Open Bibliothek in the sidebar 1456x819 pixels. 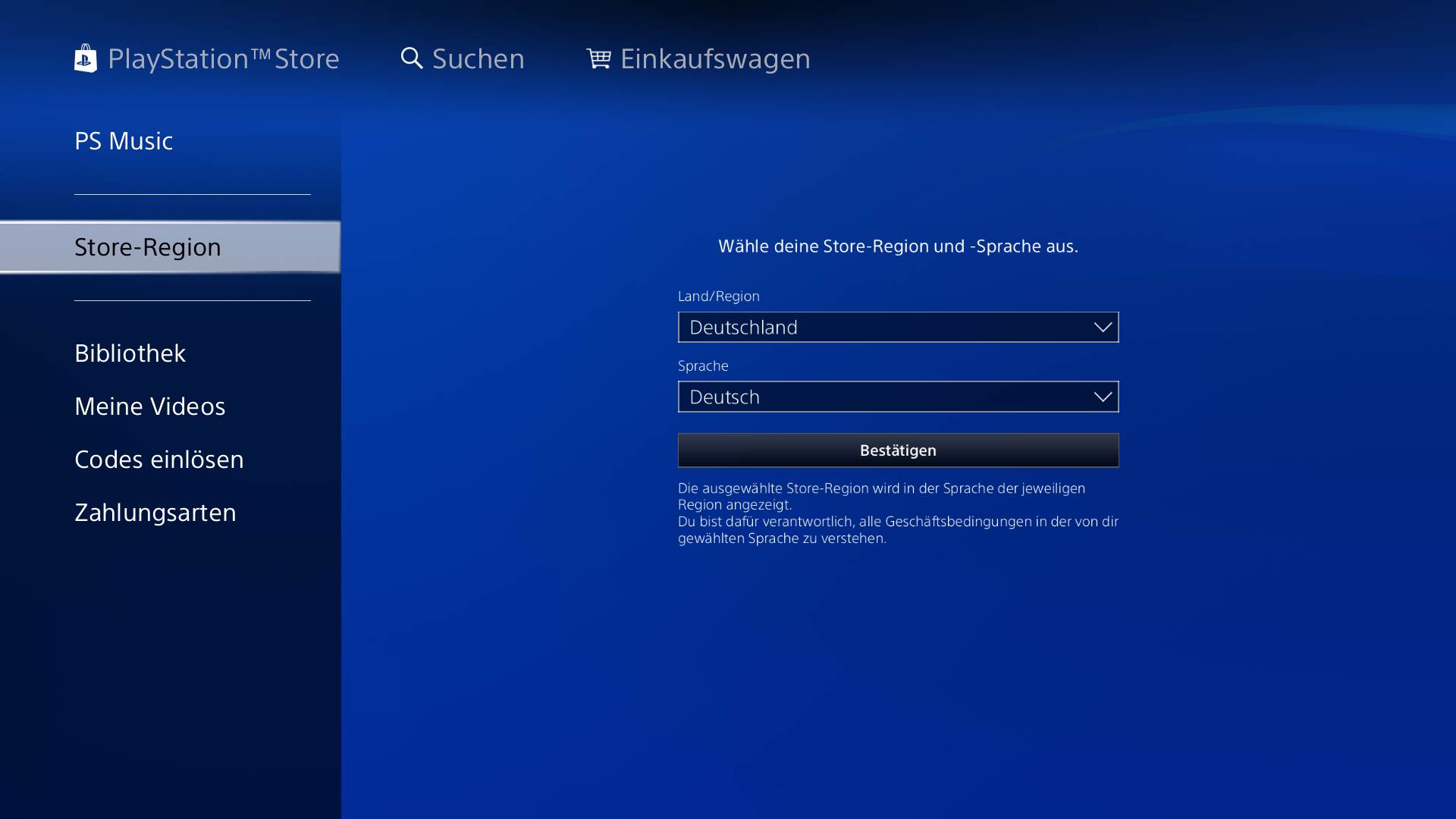tap(130, 353)
